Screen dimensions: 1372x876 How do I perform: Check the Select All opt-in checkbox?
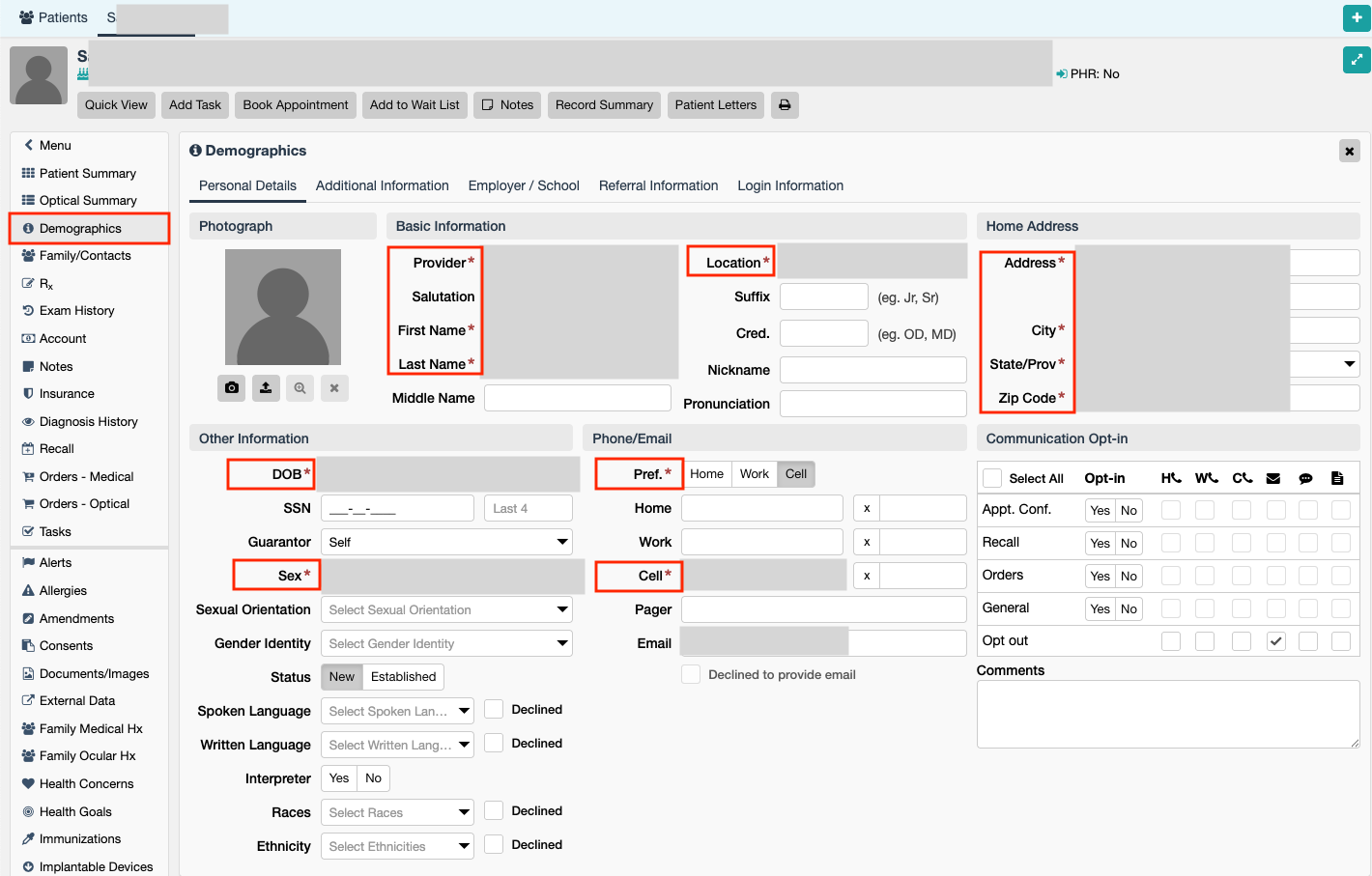click(992, 478)
